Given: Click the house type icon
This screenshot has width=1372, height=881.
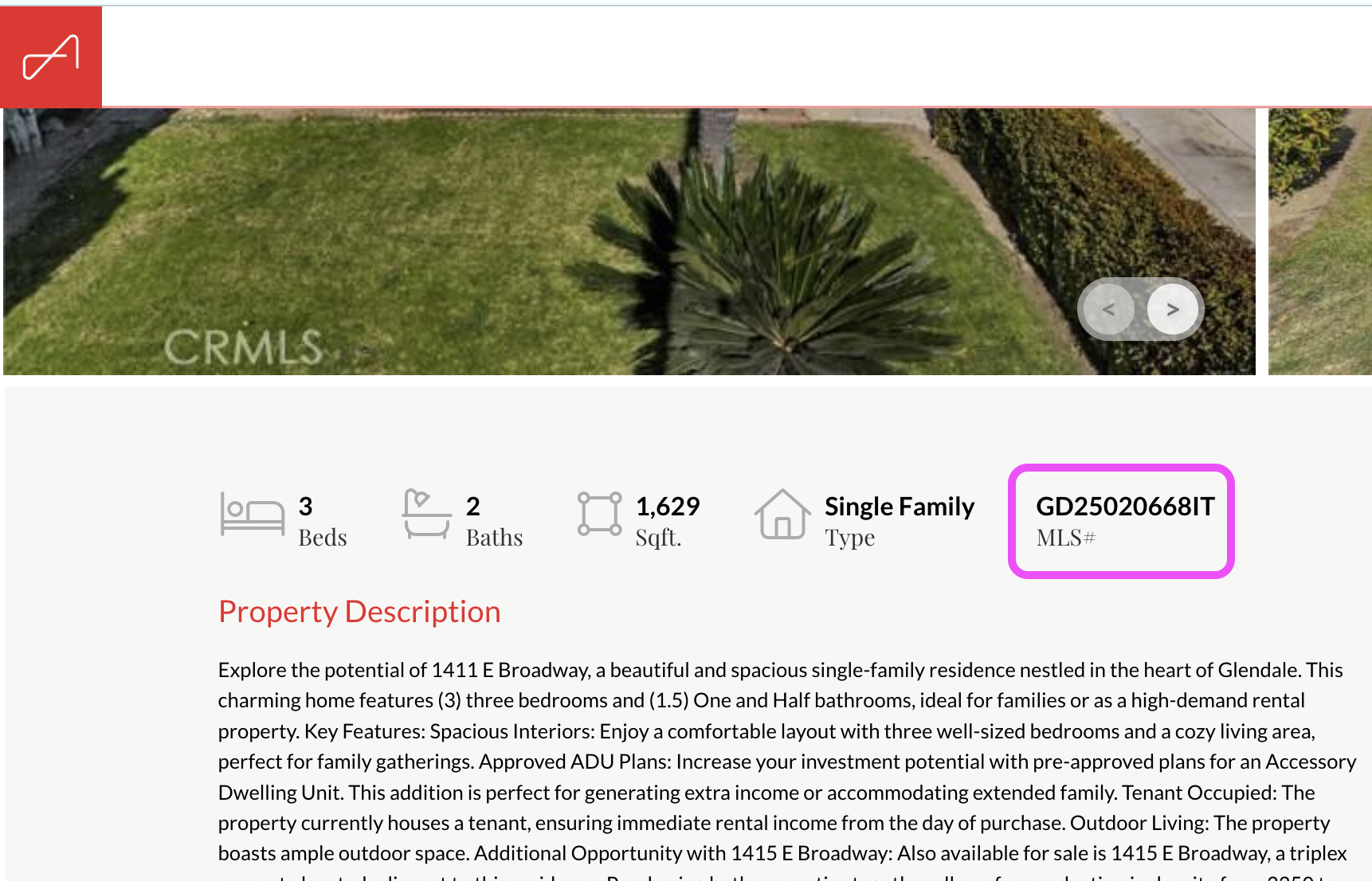Looking at the screenshot, I should coord(782,515).
